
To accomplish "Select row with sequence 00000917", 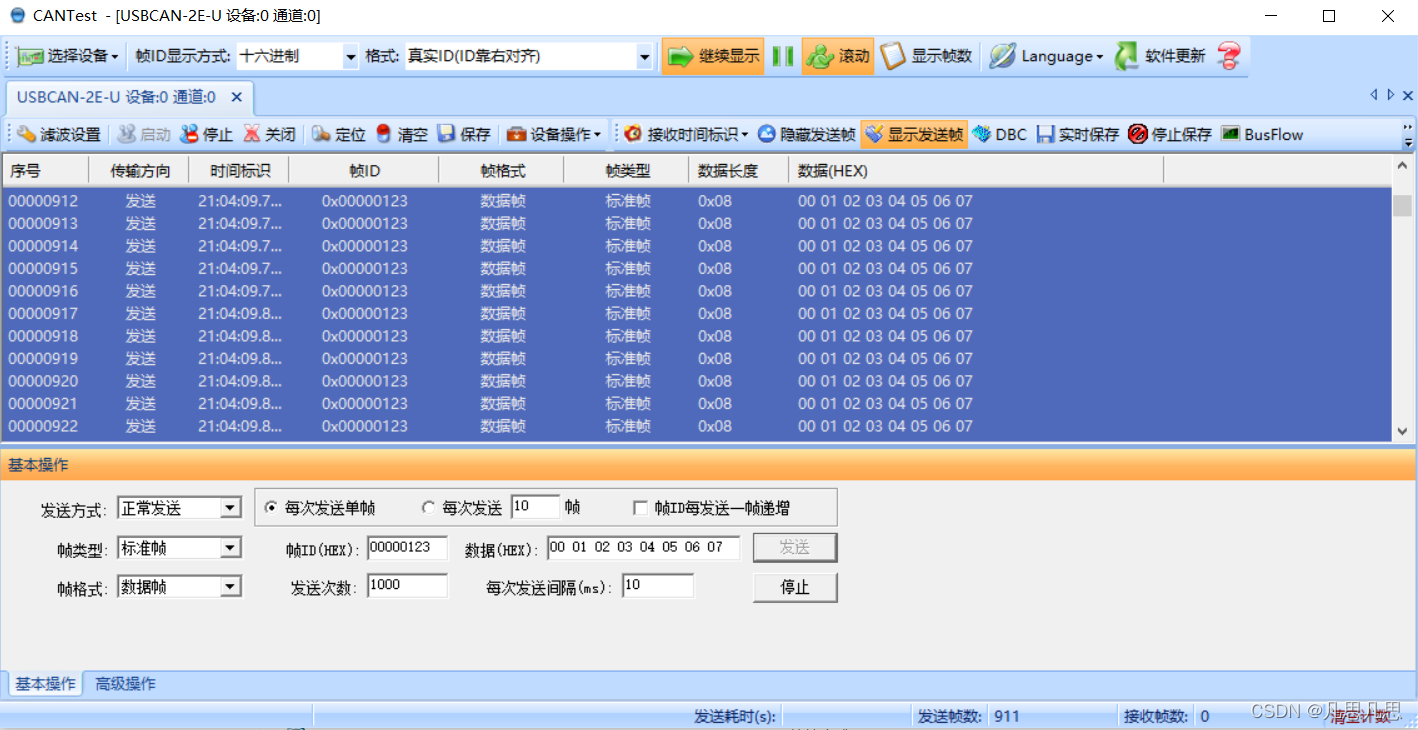I will (696, 313).
